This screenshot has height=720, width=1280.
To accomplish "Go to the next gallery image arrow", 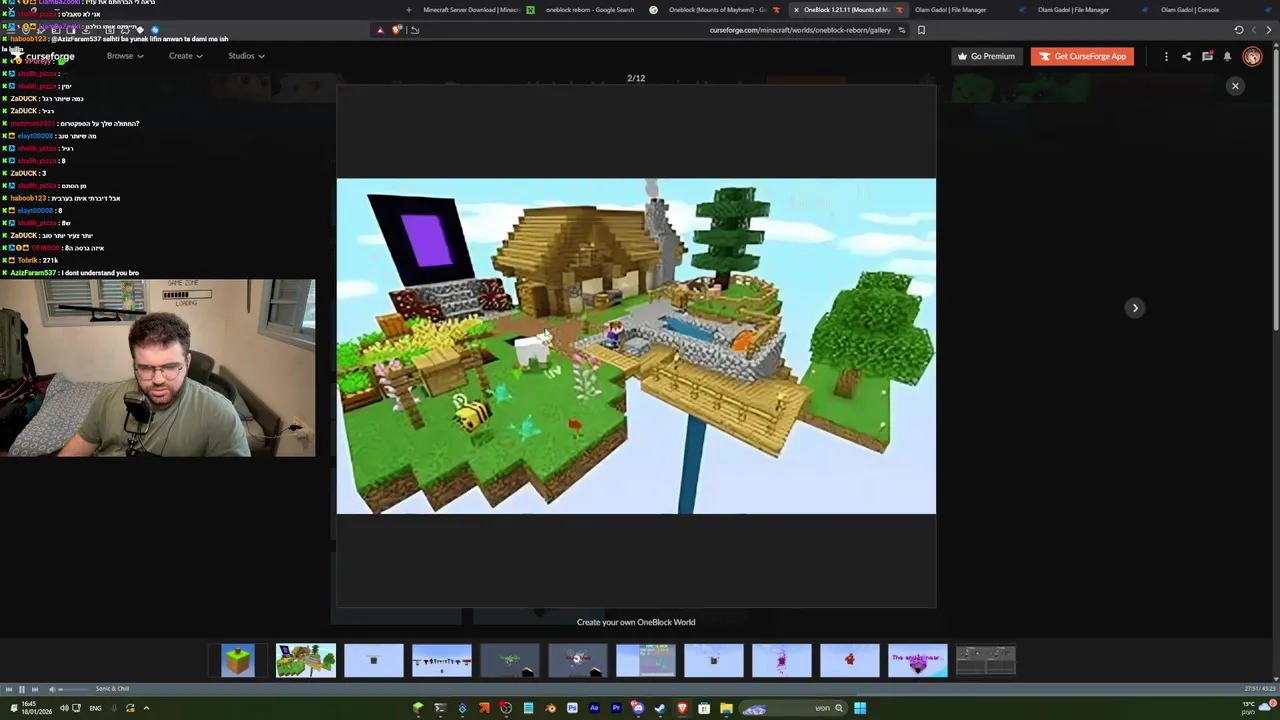I will [x=1135, y=308].
